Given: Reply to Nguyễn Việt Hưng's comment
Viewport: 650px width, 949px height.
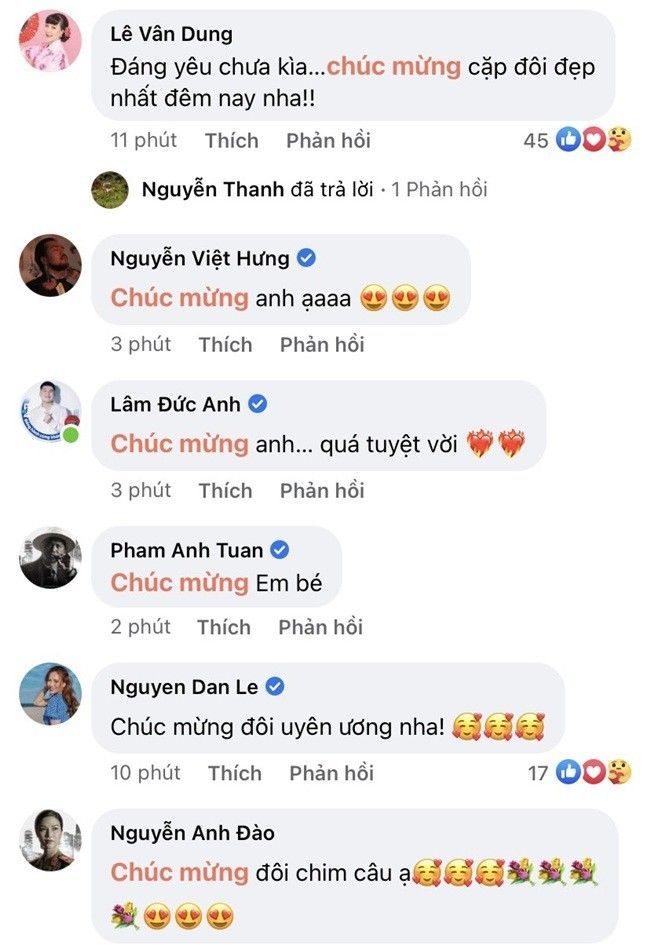Looking at the screenshot, I should [322, 345].
